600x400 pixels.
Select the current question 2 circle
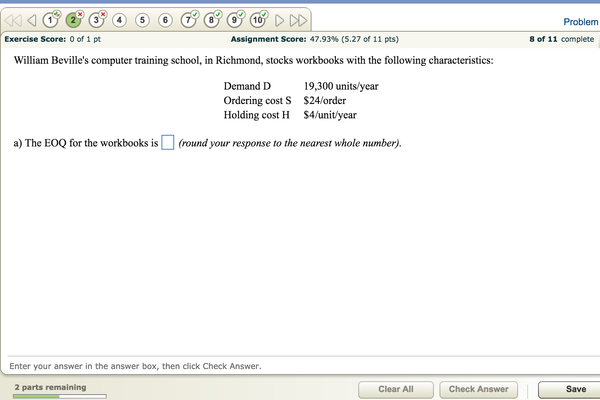(x=74, y=19)
